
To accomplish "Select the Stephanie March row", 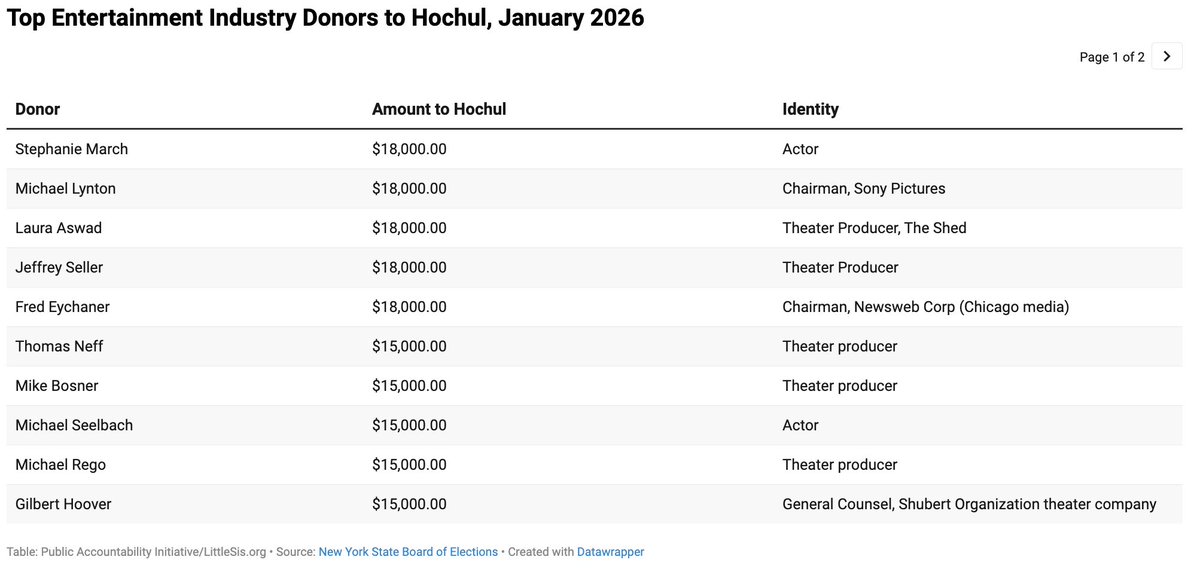I will pyautogui.click(x=594, y=149).
